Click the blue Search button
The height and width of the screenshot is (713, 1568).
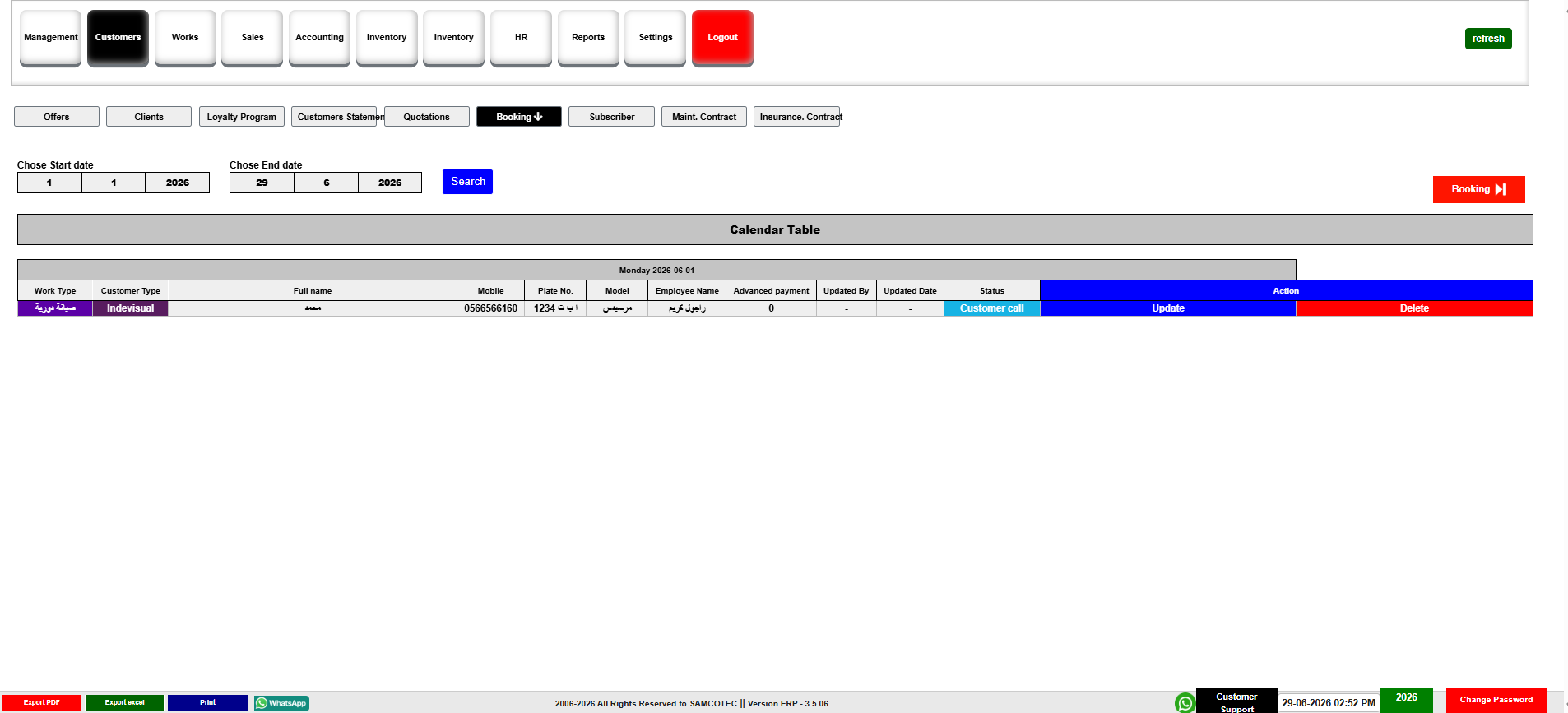pyautogui.click(x=467, y=182)
